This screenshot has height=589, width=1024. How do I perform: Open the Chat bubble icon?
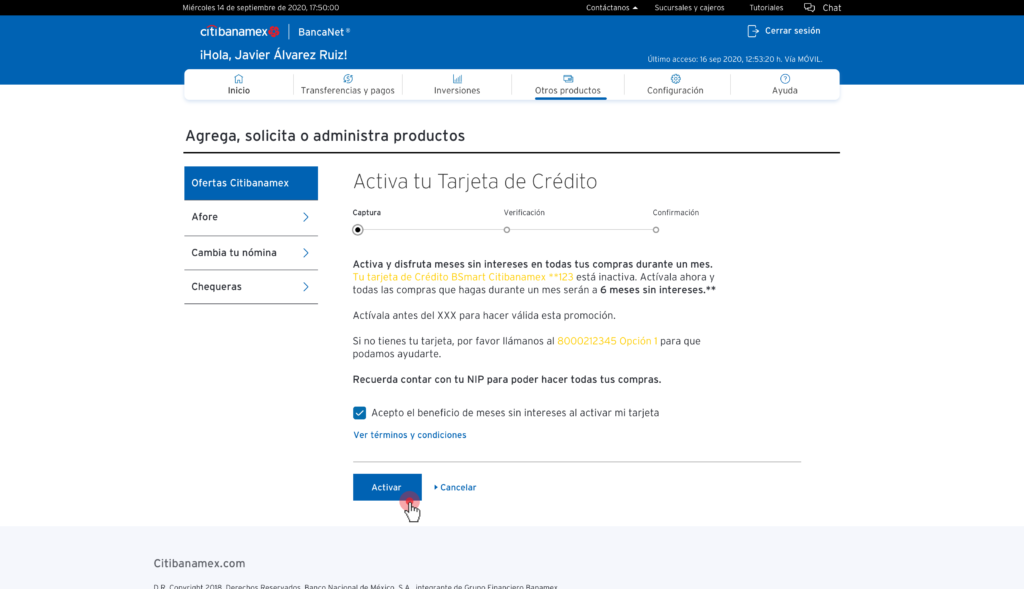click(x=809, y=8)
